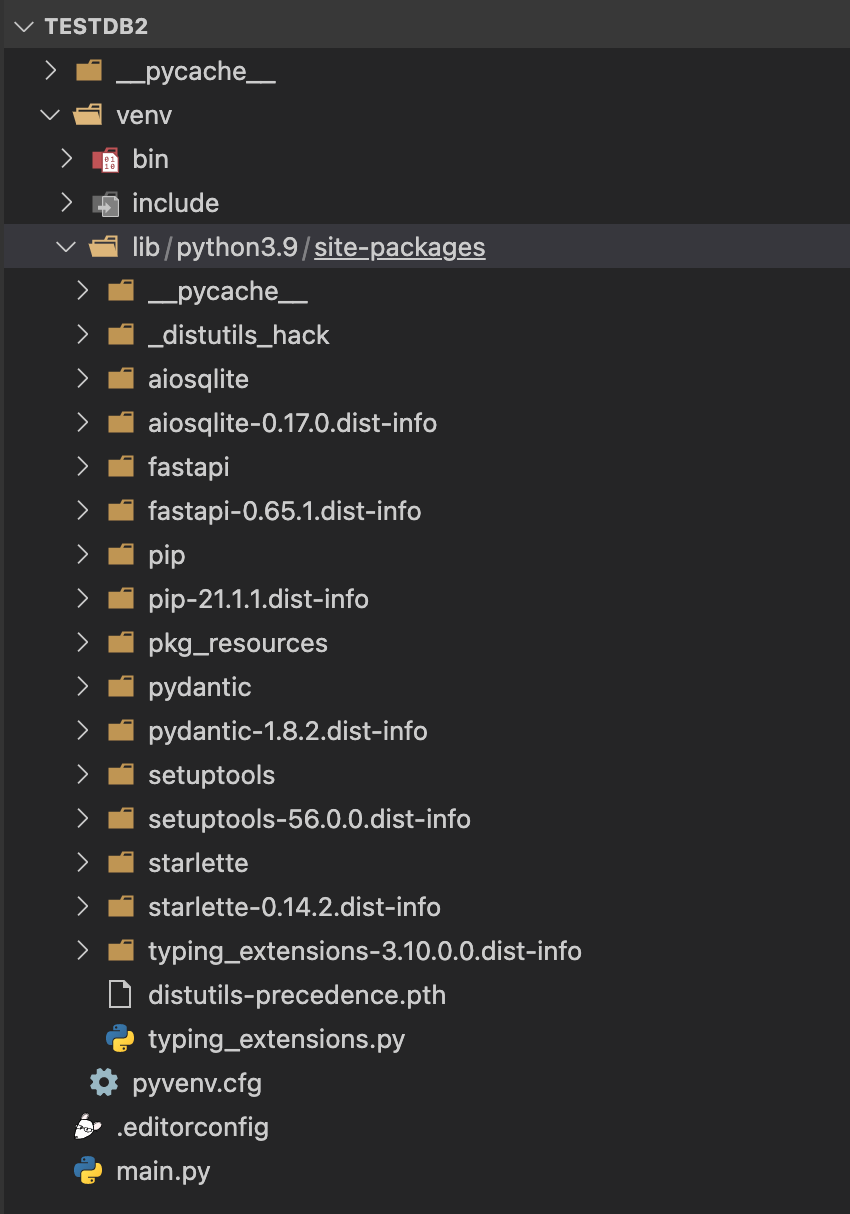
Task: Collapse the venv folder
Action: point(50,114)
